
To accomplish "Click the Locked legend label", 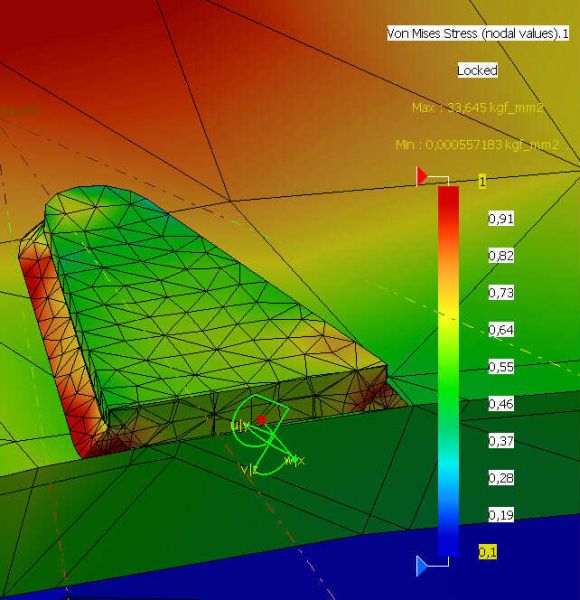I will point(477,70).
